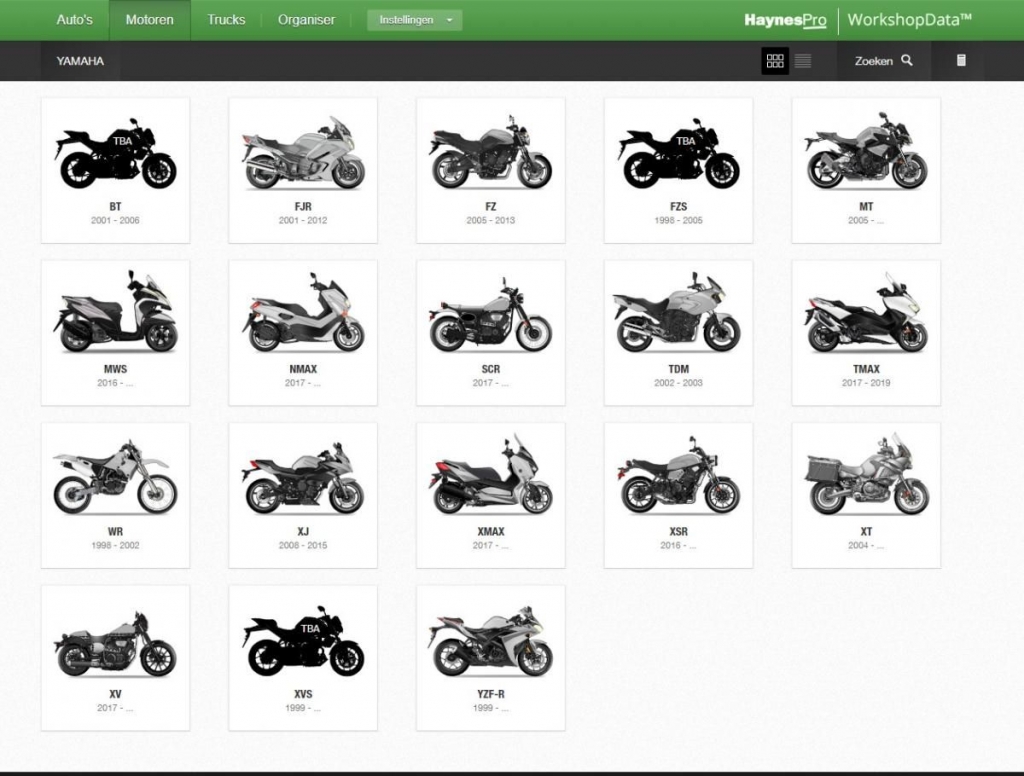Click the years 2001 - 2012 text
The width and height of the screenshot is (1024, 776).
[303, 220]
